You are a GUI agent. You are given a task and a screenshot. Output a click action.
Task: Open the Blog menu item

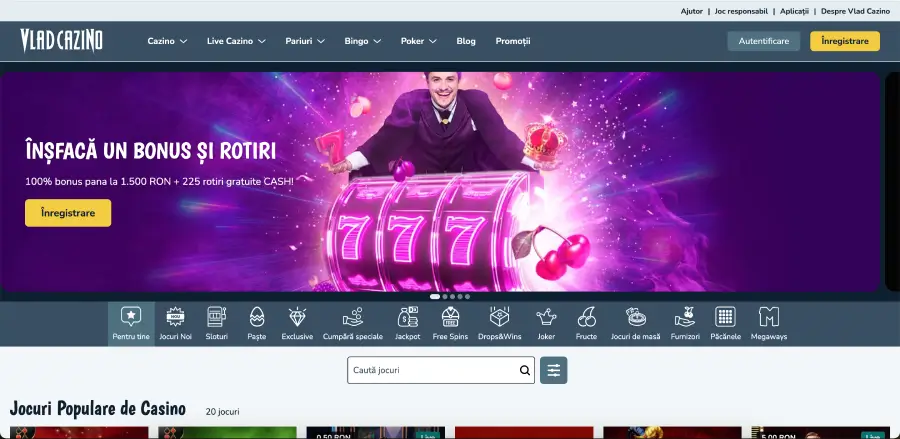(466, 41)
